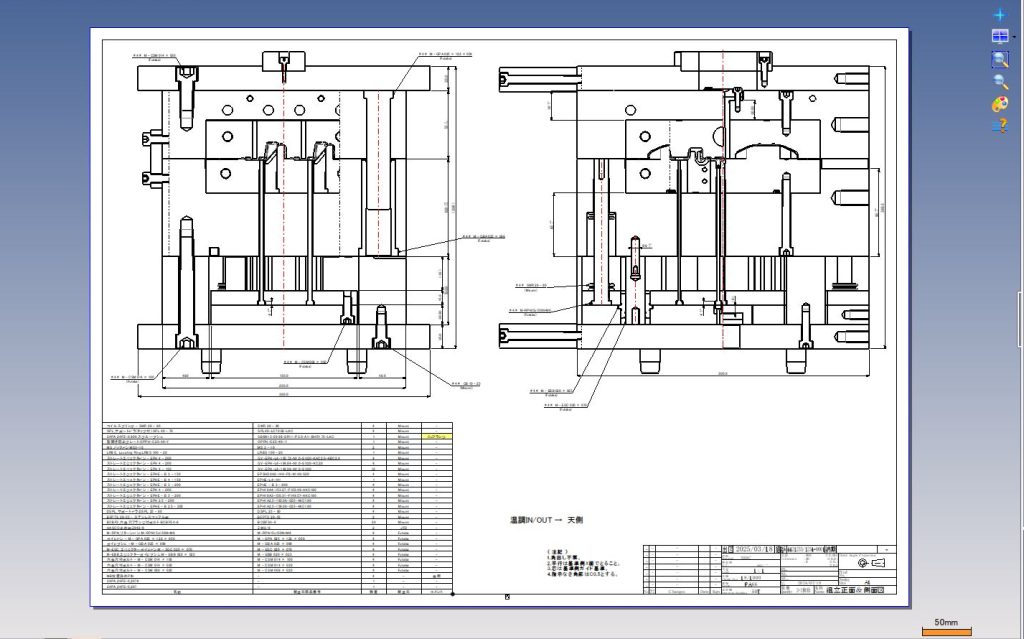Click the projection symbol in title block
Viewport: 1024px width, 639px height.
click(x=863, y=565)
